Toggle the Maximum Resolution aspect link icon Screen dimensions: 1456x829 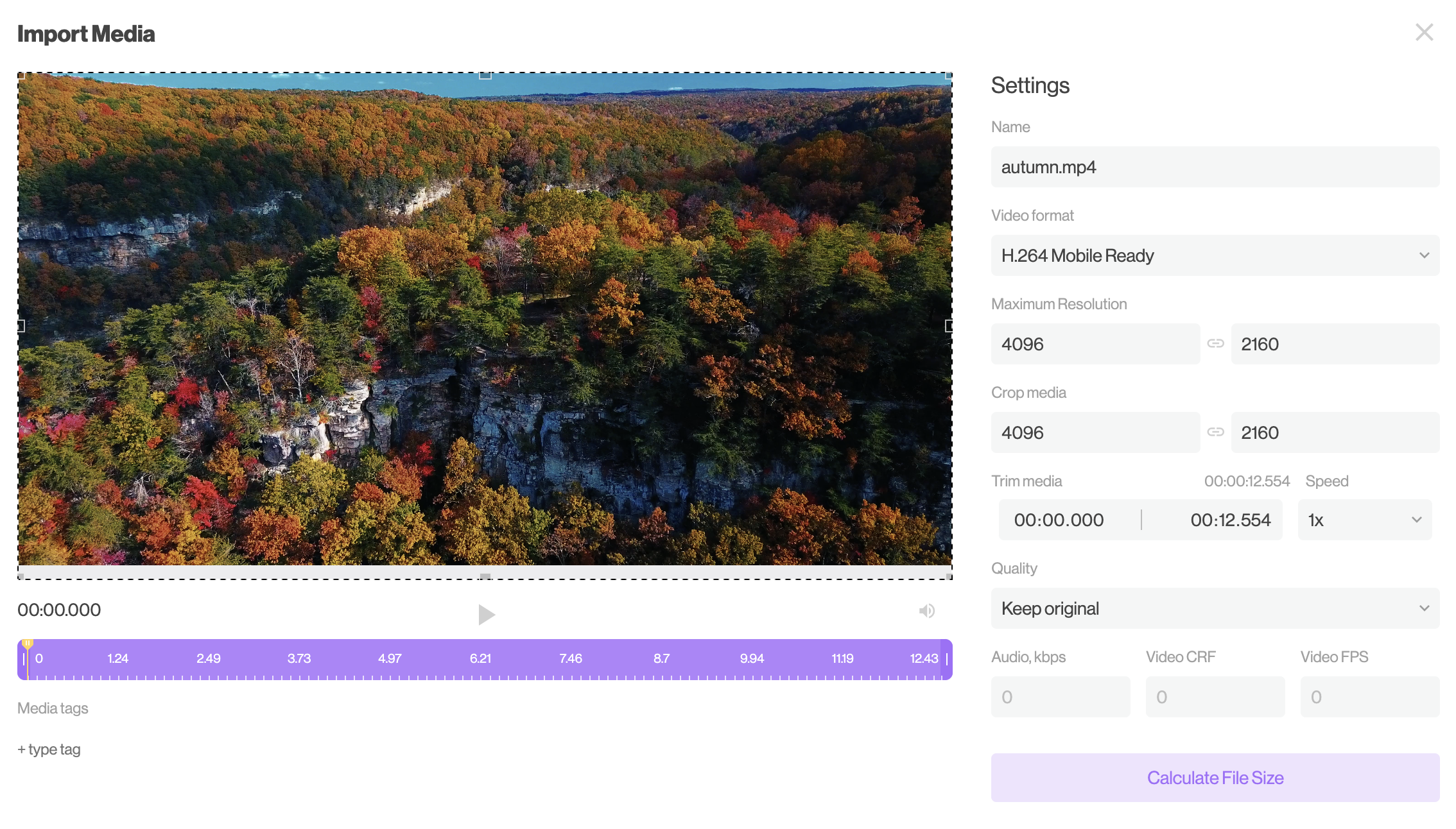coord(1215,344)
